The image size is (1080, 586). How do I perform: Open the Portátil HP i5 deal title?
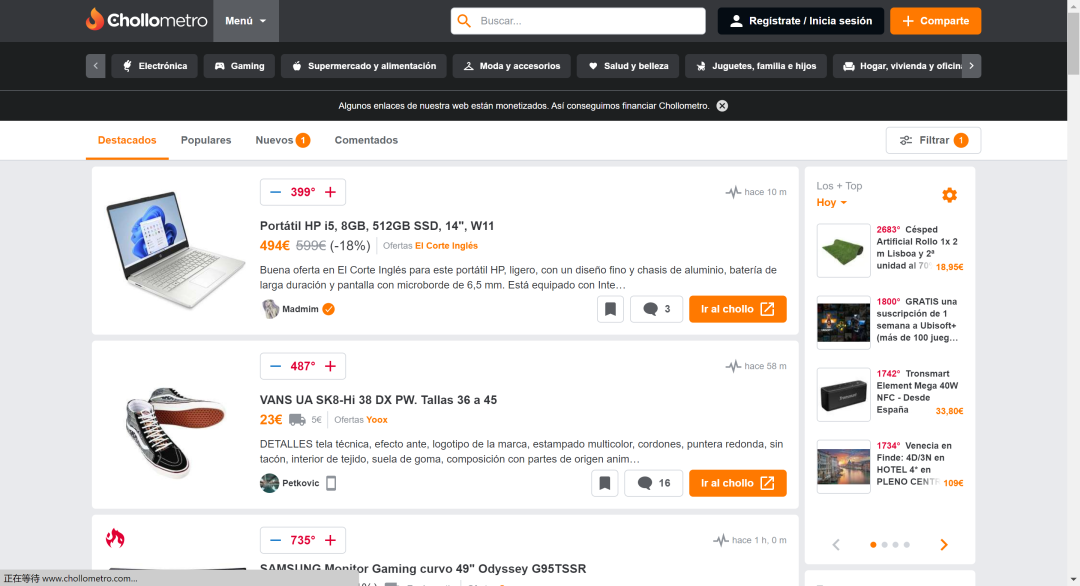point(377,226)
